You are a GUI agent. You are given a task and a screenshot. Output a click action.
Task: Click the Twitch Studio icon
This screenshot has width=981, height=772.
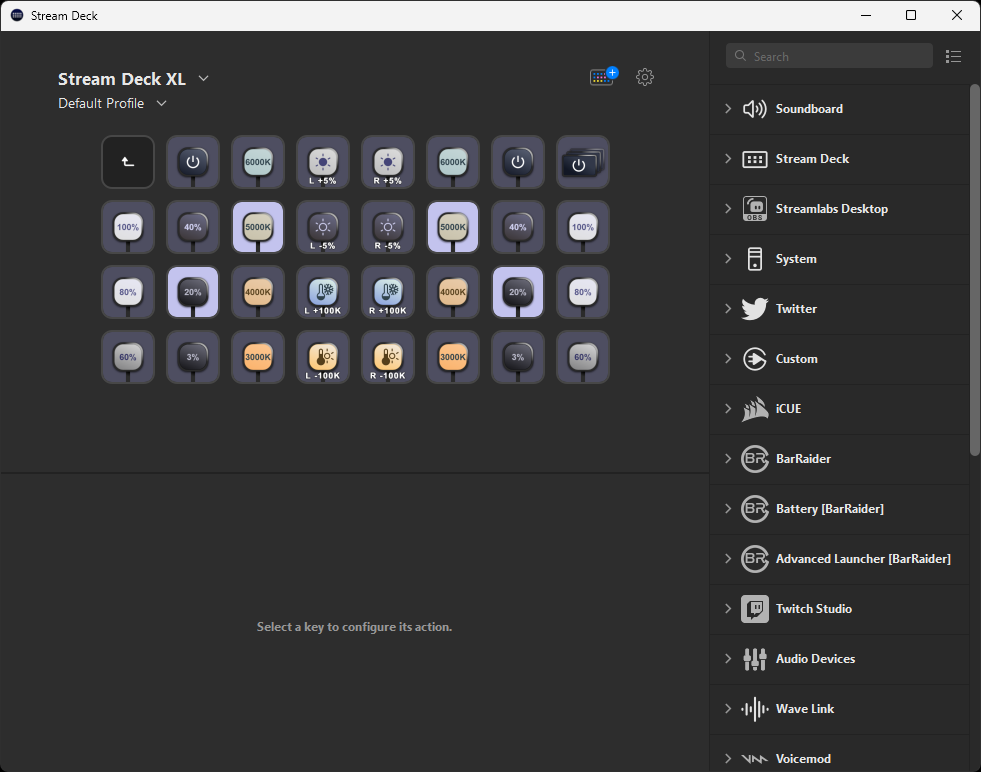click(755, 609)
